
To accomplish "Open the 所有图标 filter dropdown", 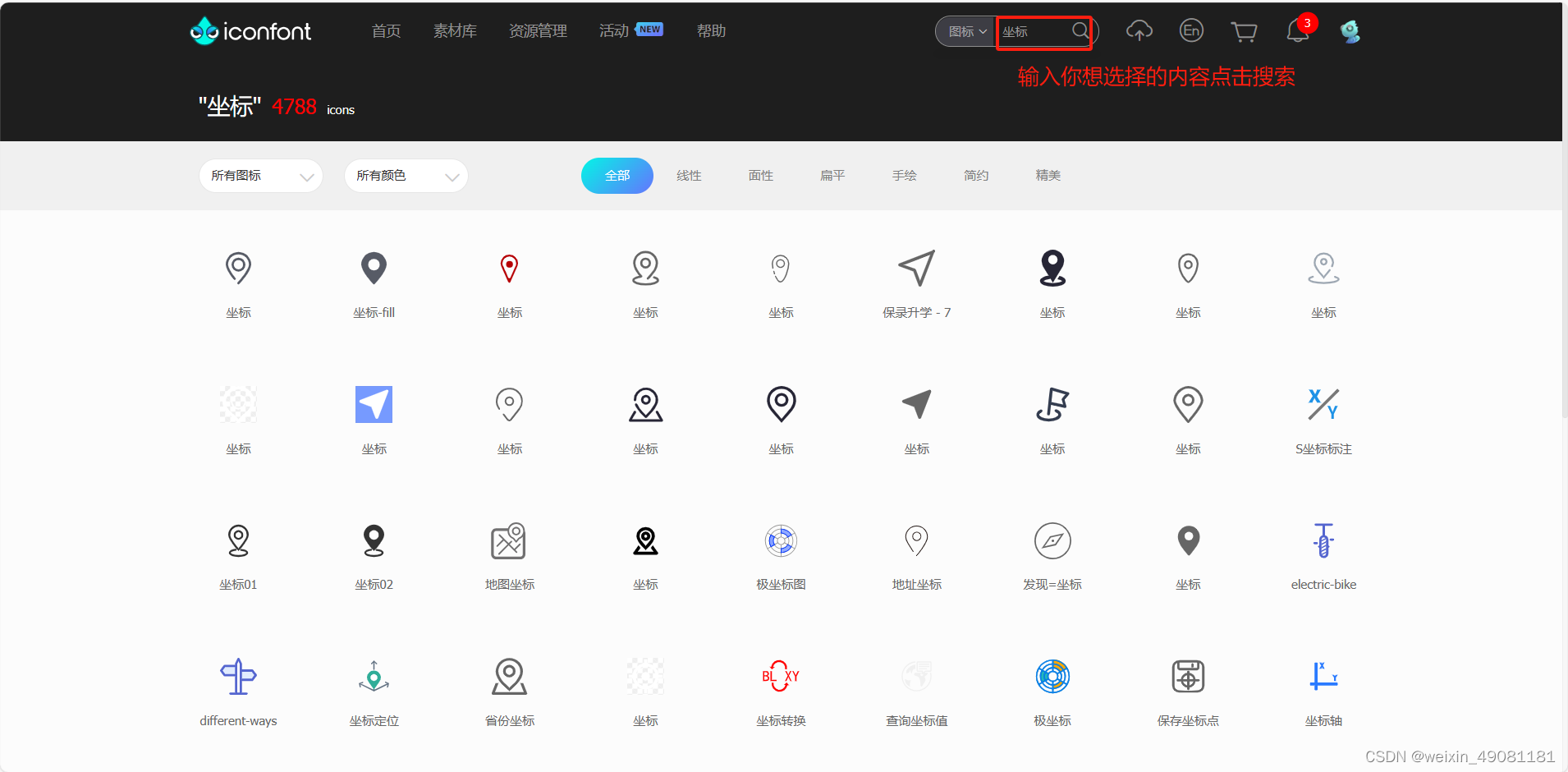I will coord(260,175).
